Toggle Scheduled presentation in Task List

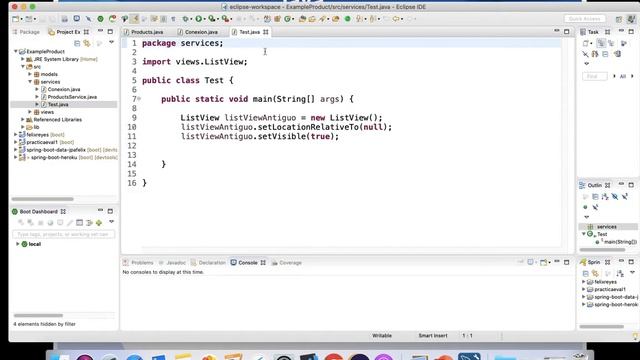[x=611, y=43]
